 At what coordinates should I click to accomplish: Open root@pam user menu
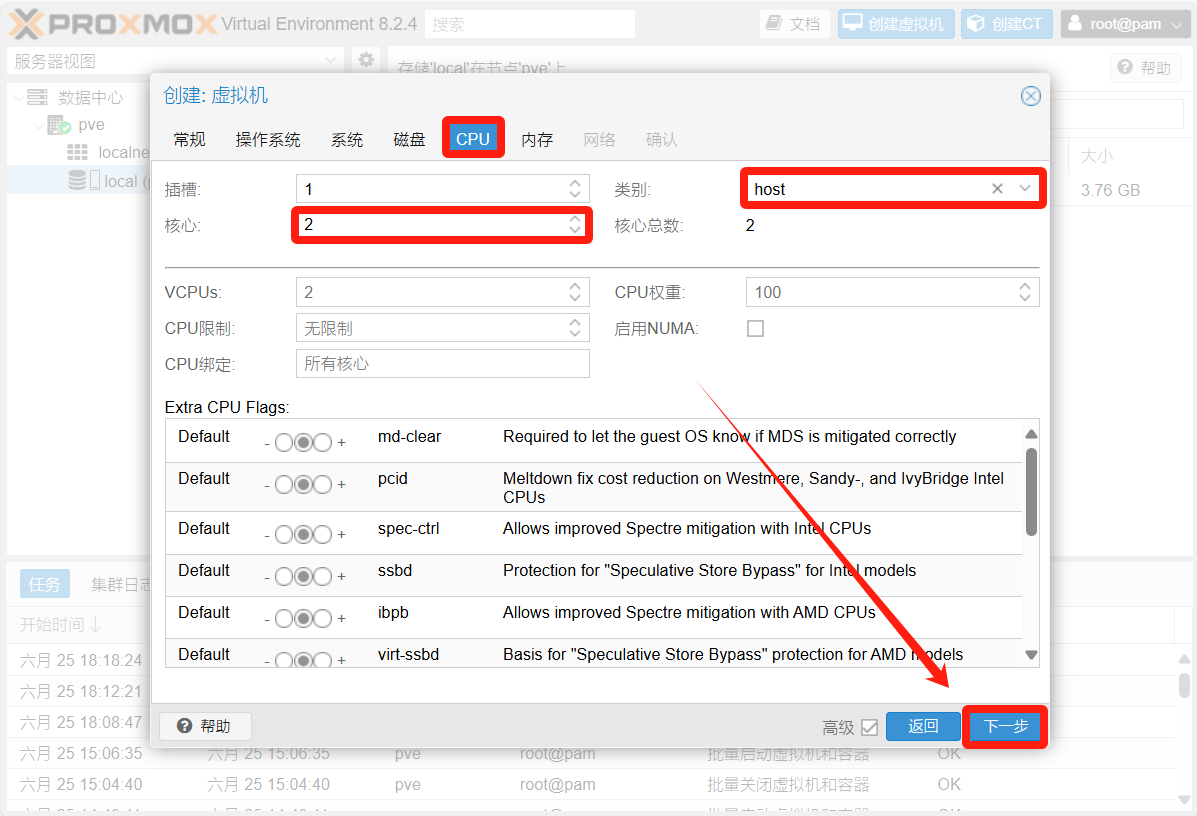tap(1125, 24)
